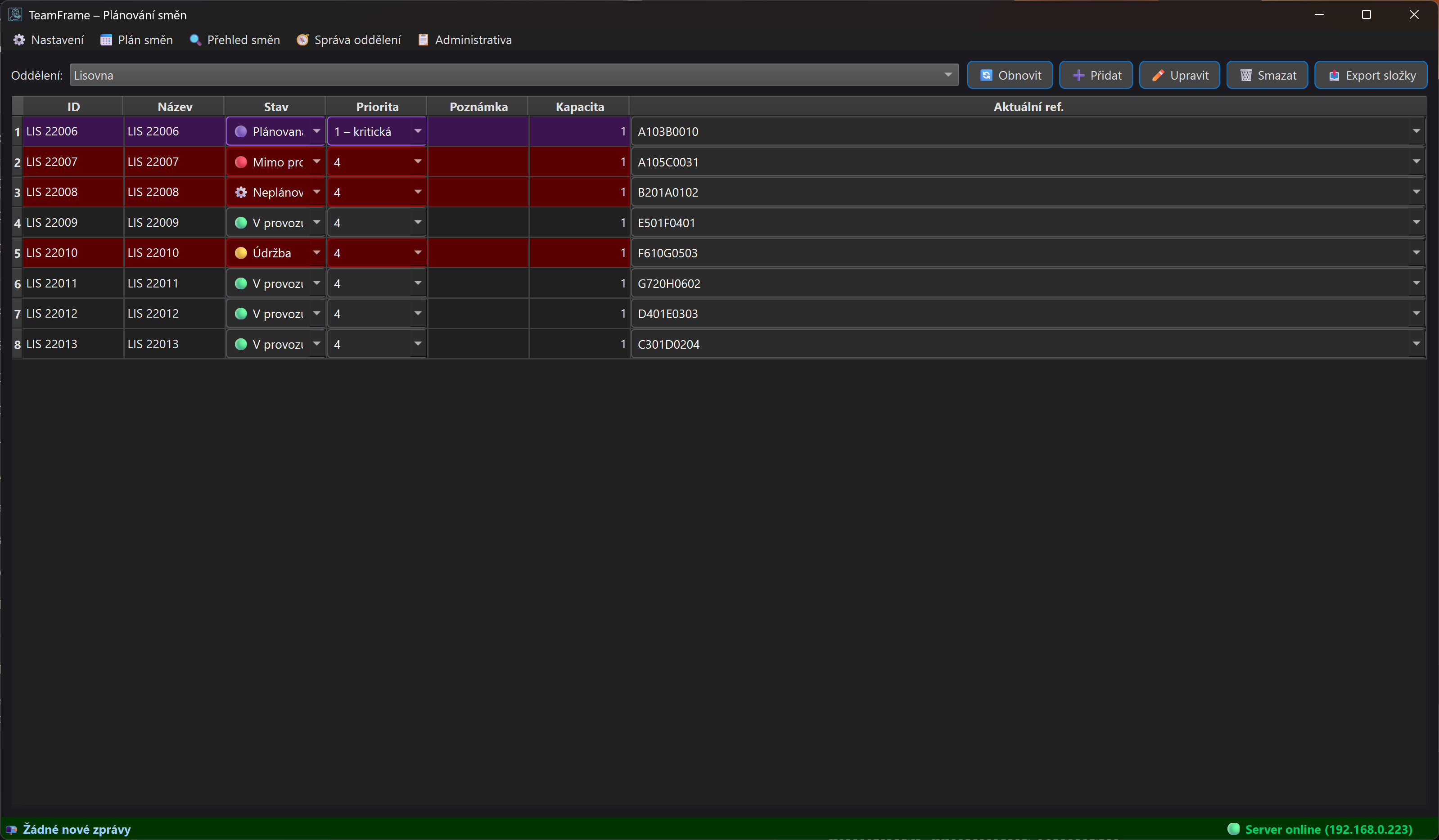Expand the Oddělení Lisovna dropdown
The image size is (1439, 840).
[x=948, y=75]
